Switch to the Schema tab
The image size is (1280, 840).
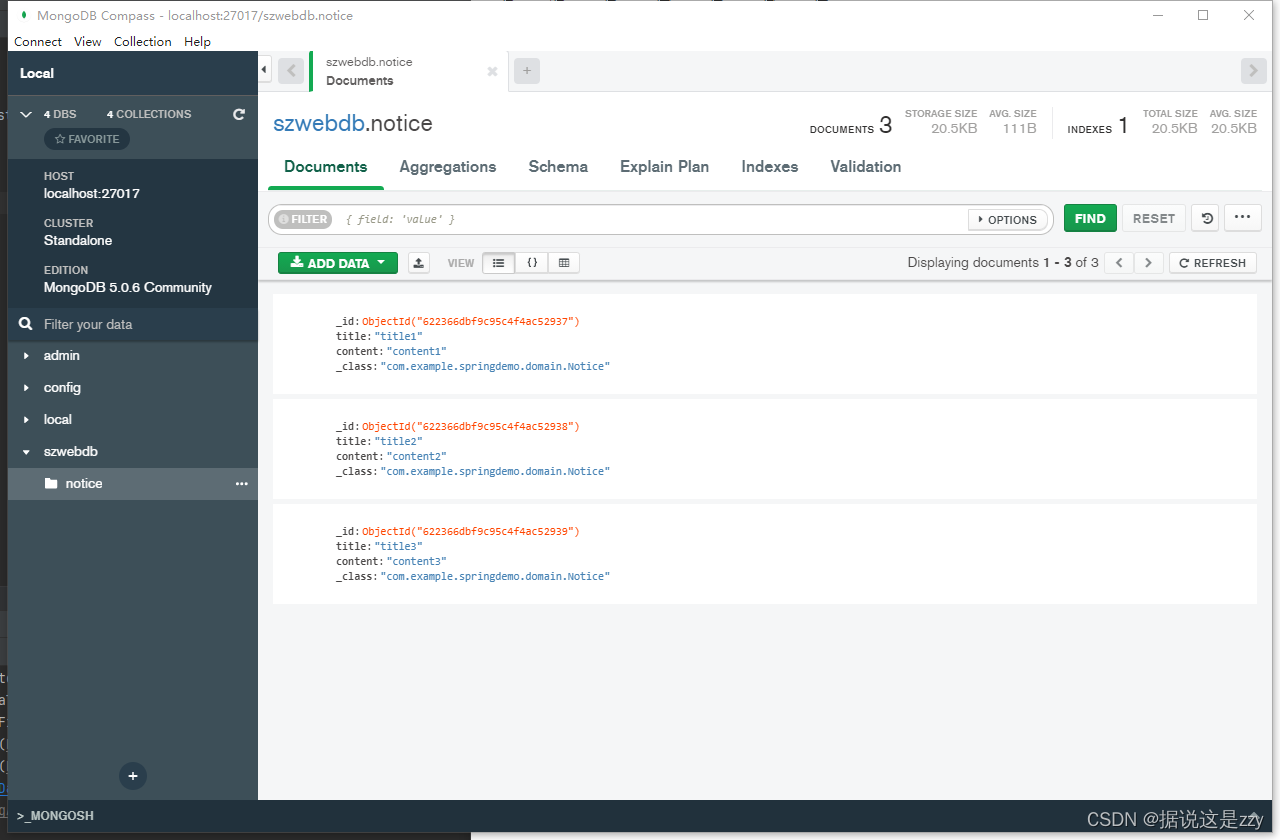pos(558,167)
